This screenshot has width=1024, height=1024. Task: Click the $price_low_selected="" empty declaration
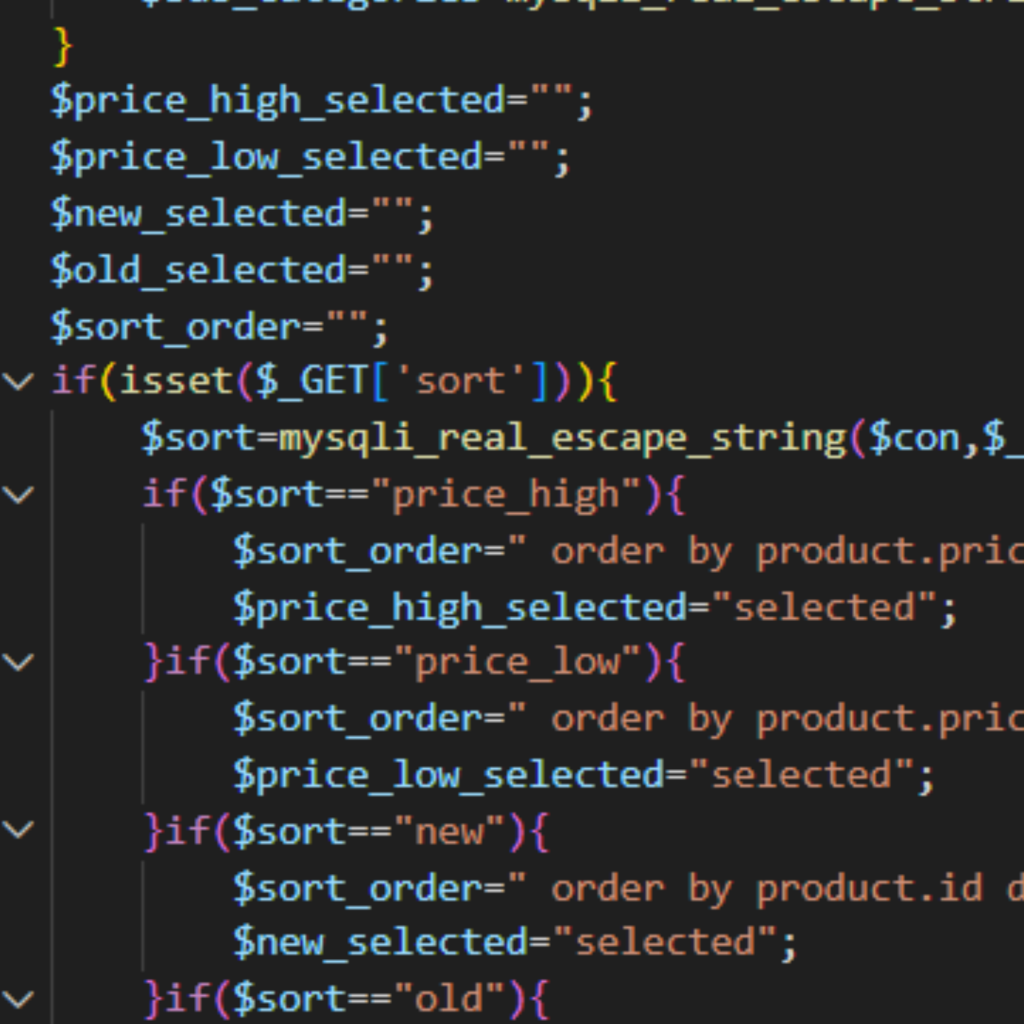pos(310,158)
